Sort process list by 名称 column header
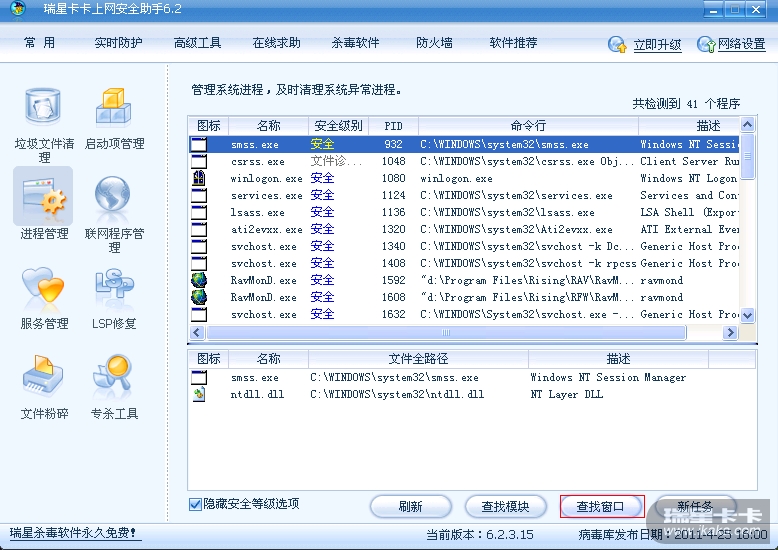 (x=268, y=126)
